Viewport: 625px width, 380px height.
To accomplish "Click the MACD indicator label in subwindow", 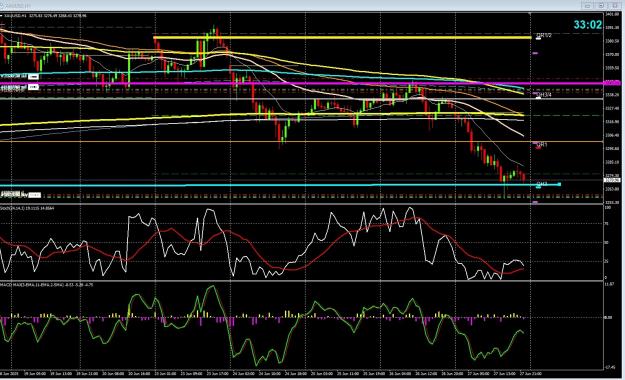I will point(47,285).
